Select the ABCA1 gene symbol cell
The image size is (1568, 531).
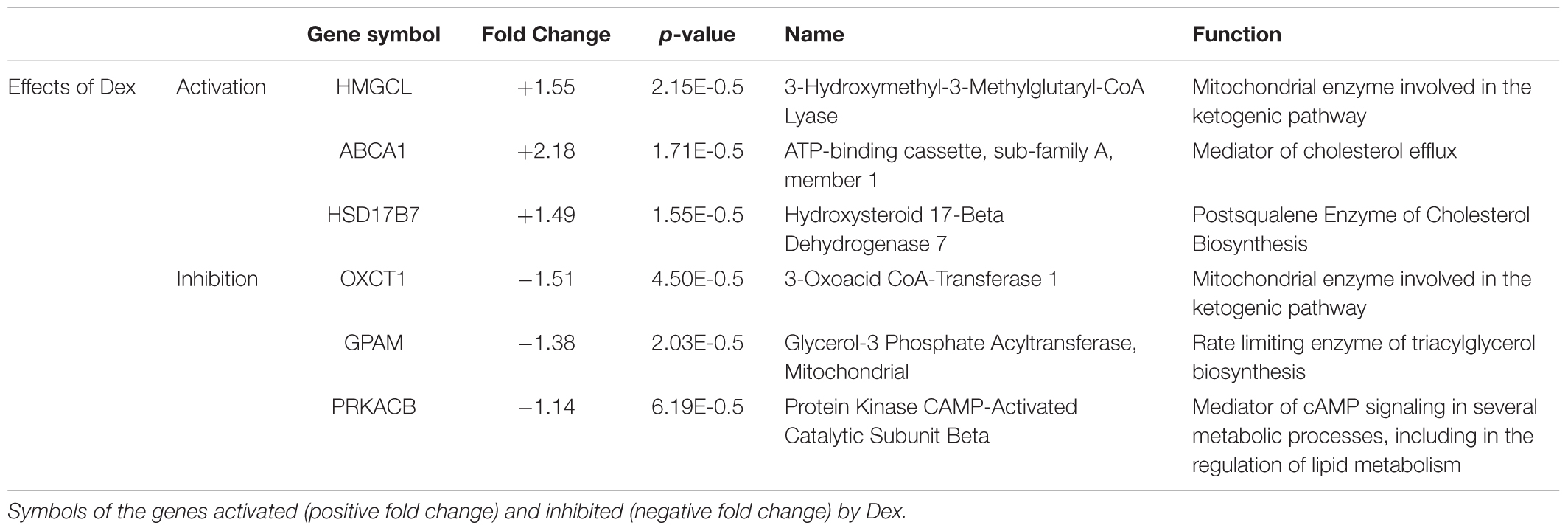(x=374, y=151)
